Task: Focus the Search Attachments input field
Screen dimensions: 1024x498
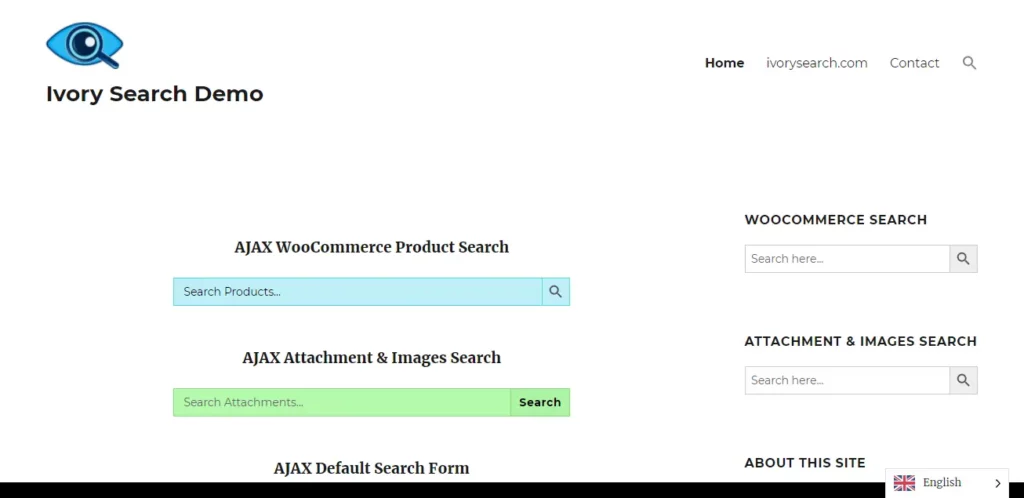Action: [x=342, y=402]
